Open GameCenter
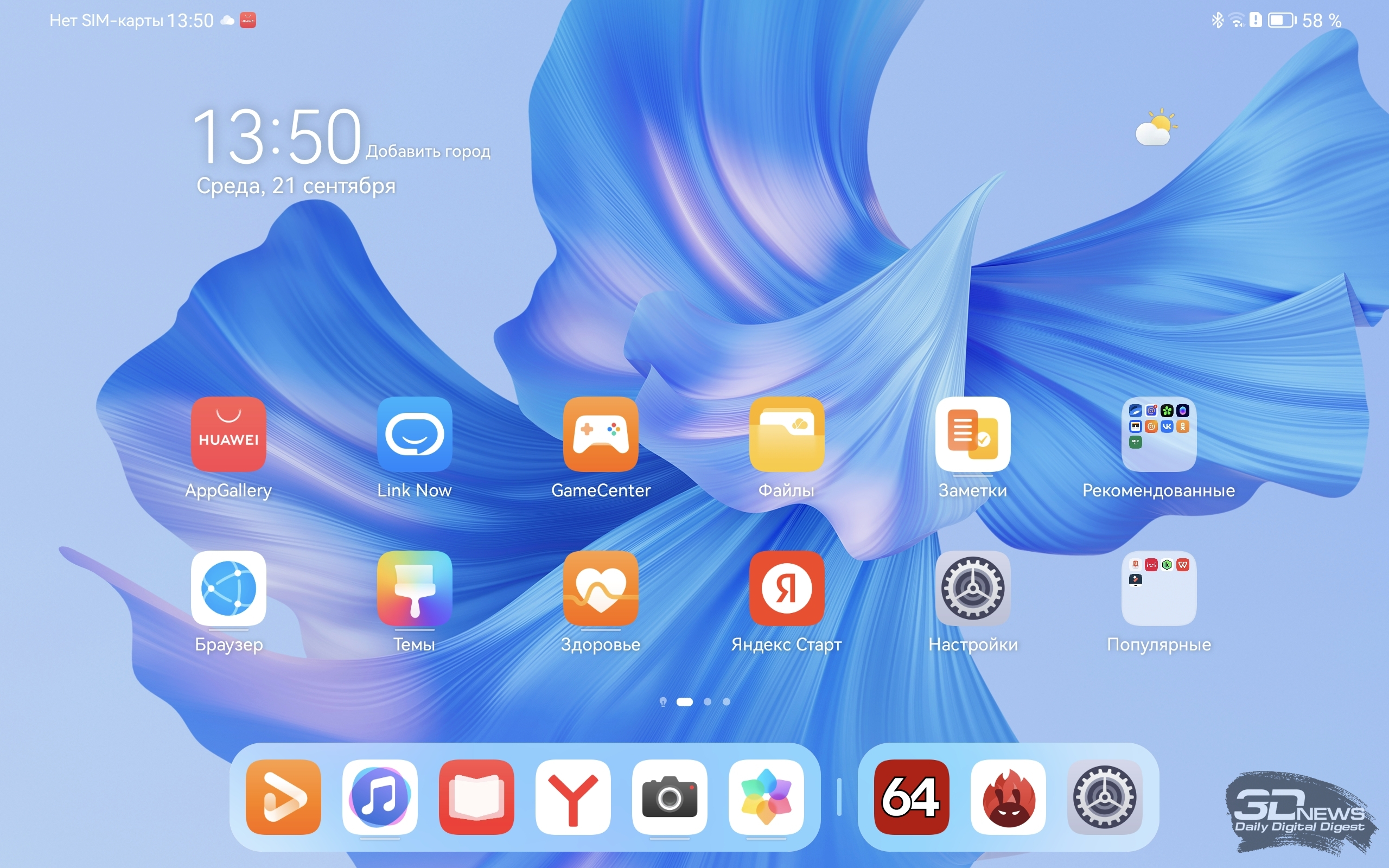The height and width of the screenshot is (868, 1389). tap(601, 434)
